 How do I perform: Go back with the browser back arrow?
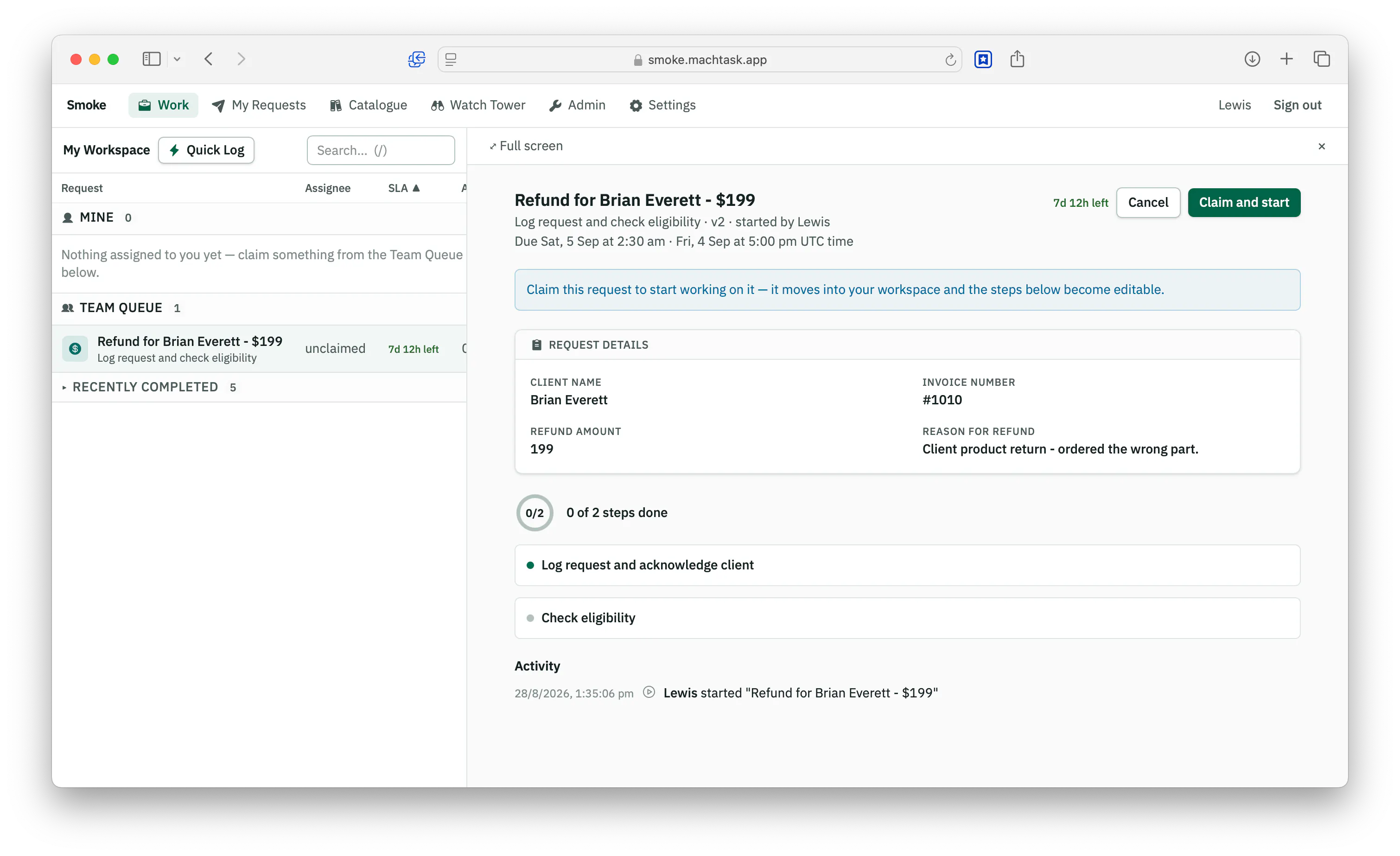(x=209, y=59)
